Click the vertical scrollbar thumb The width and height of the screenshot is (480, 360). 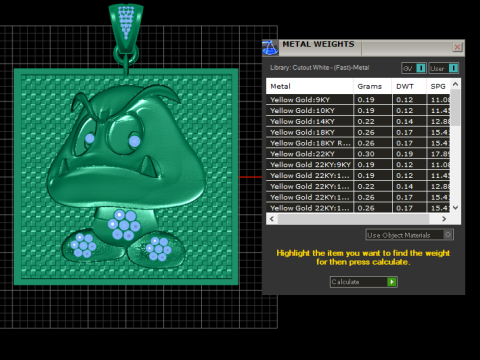[455, 107]
